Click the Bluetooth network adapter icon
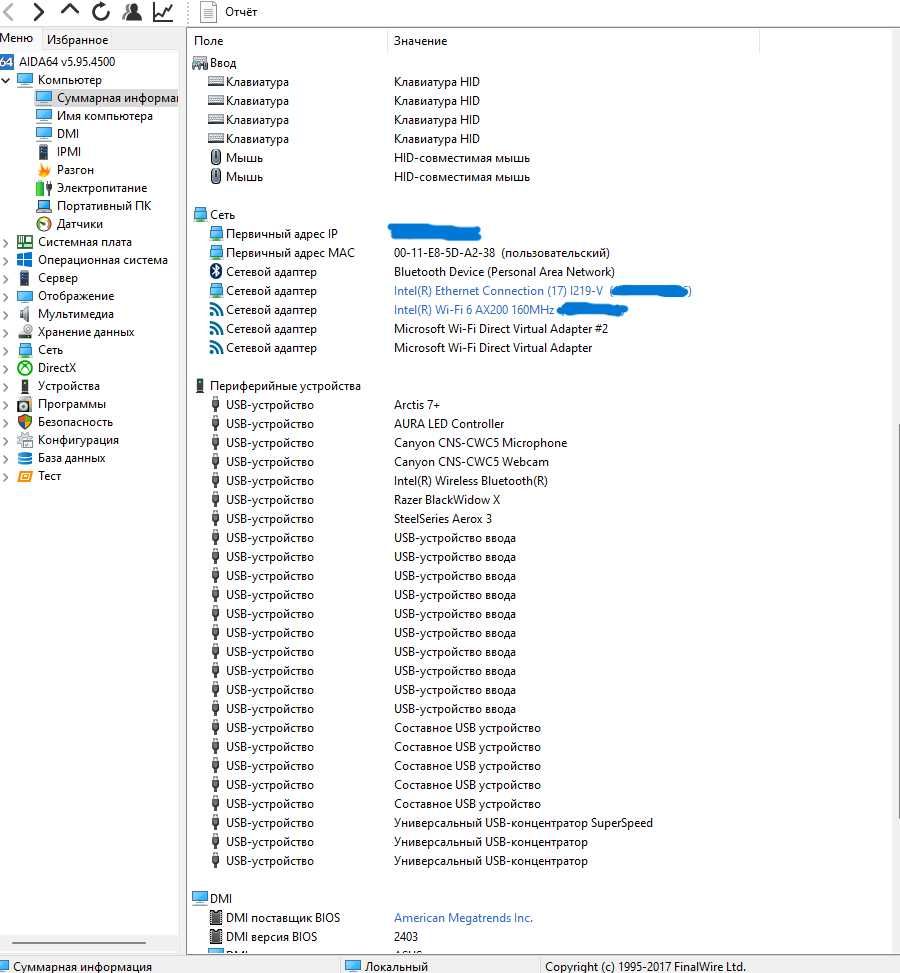 216,272
